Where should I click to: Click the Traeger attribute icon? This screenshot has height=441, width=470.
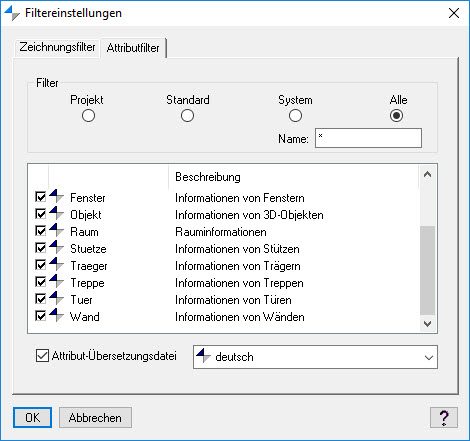[57, 264]
